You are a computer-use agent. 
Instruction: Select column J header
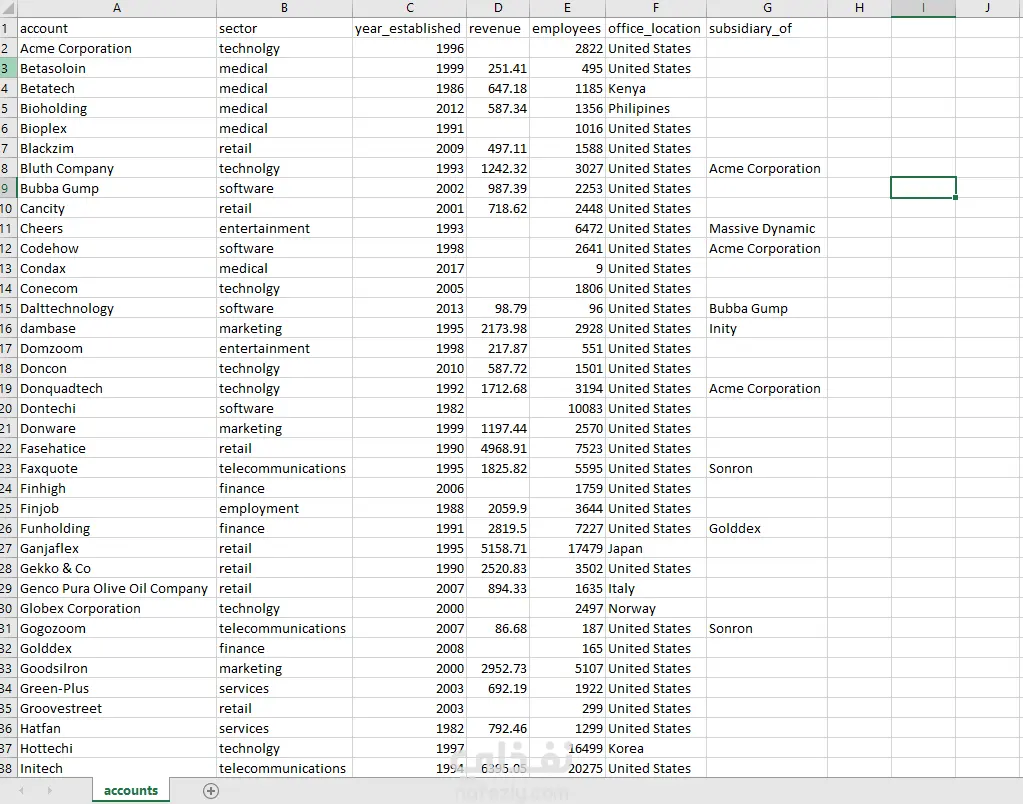pos(988,8)
